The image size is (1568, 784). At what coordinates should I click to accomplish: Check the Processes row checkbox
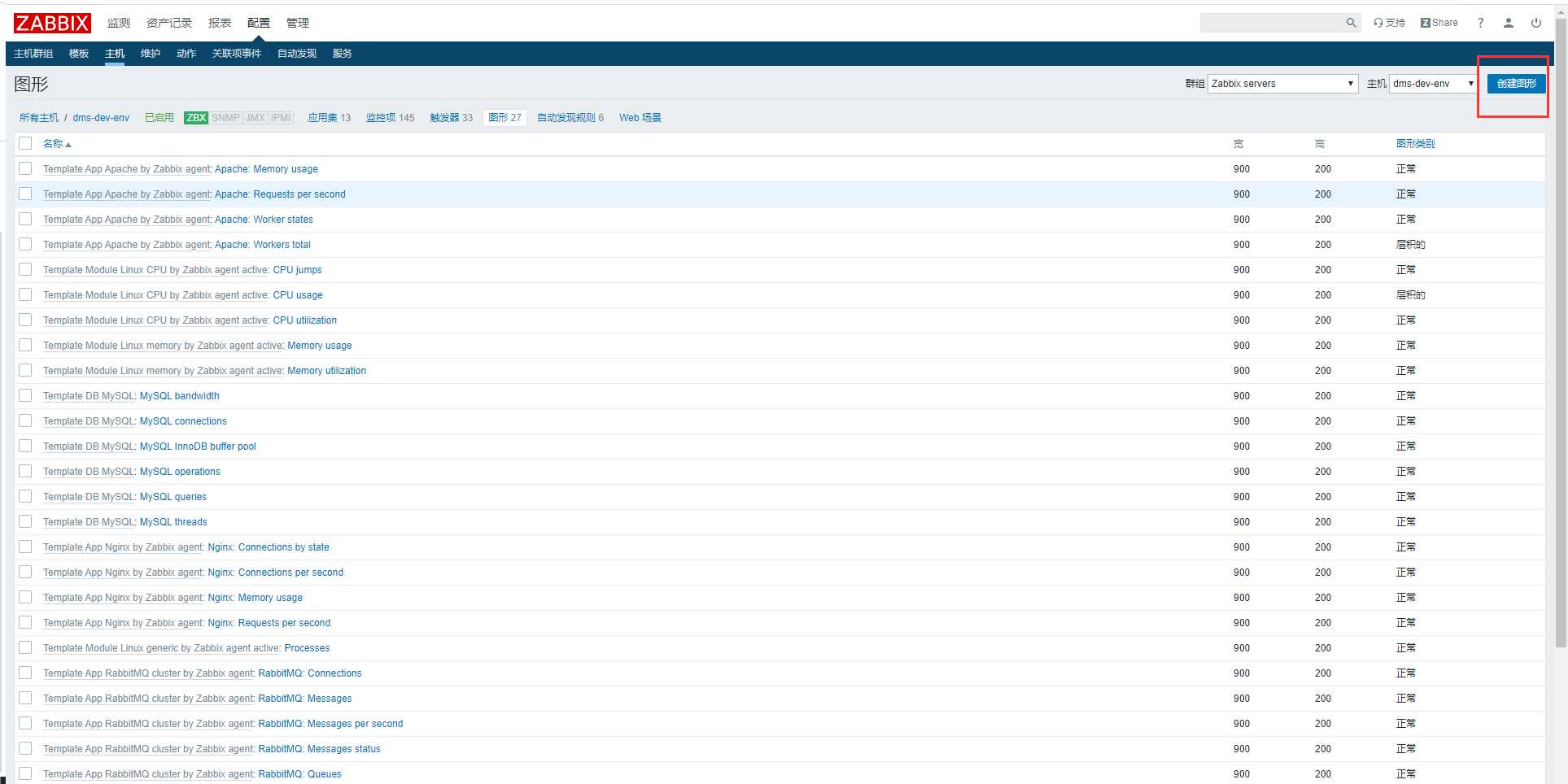[25, 647]
